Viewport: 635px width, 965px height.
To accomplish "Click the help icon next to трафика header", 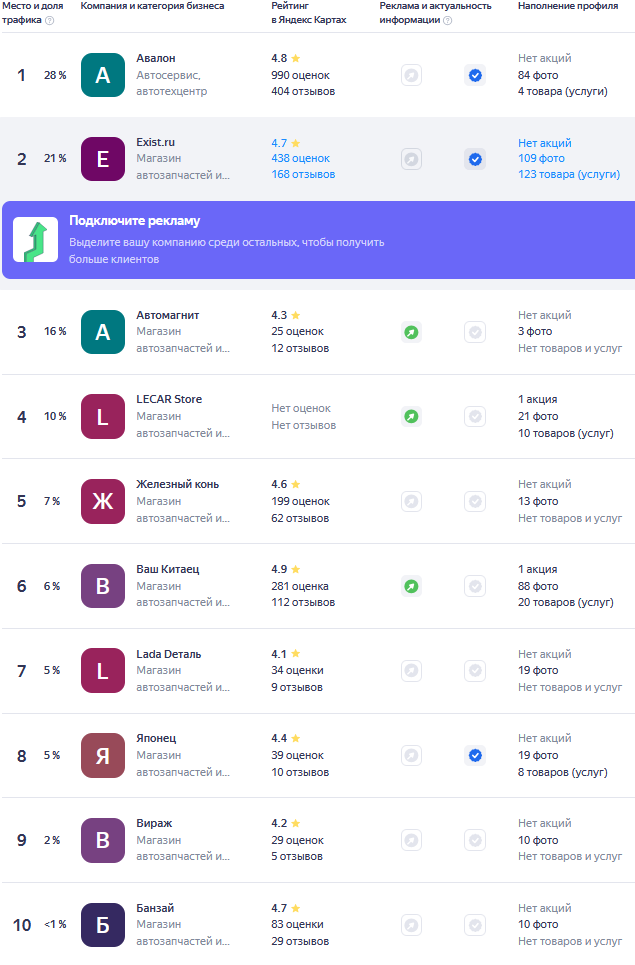I will [50, 20].
